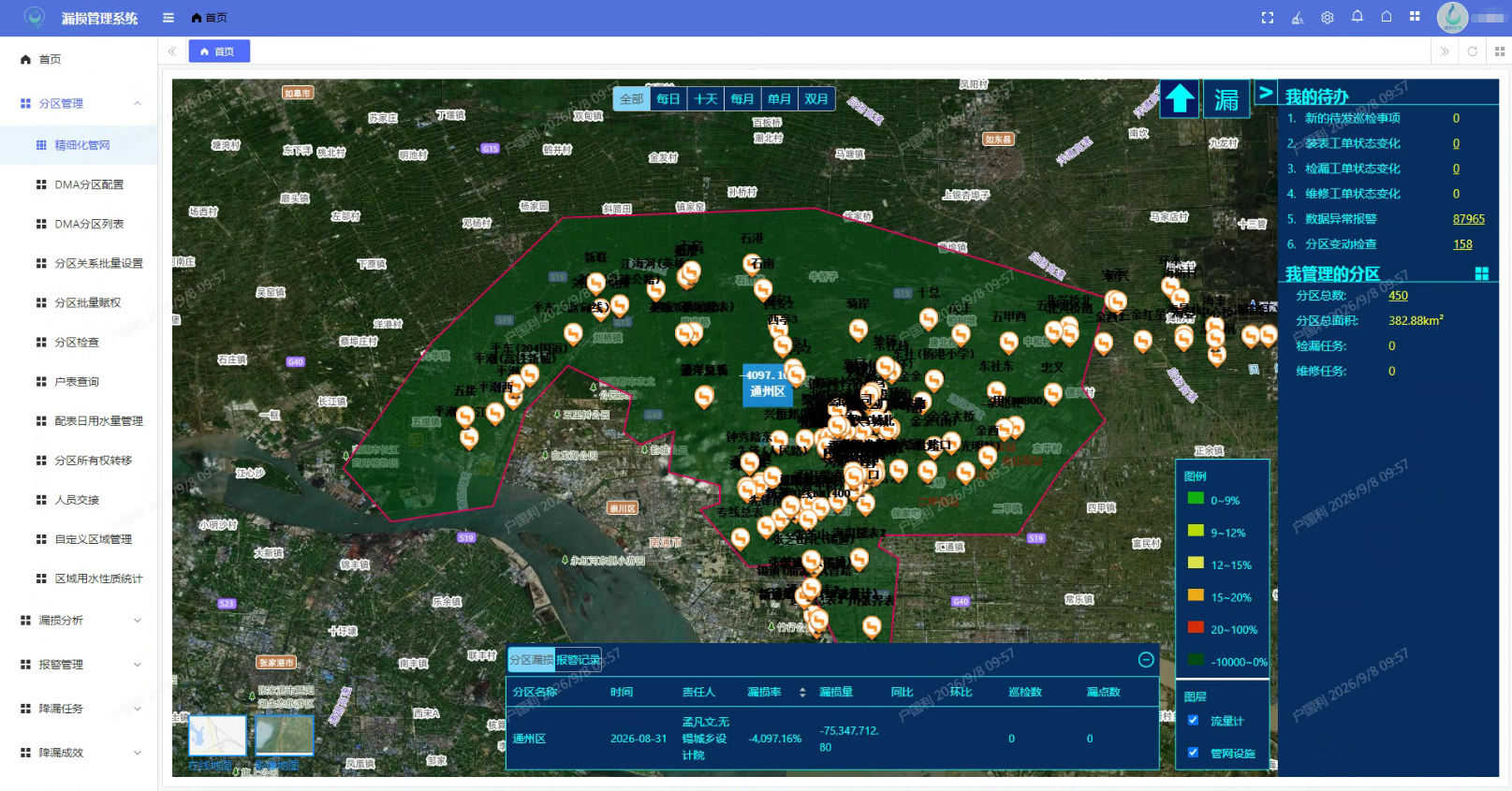Click the 15~20% orange legend swatch
The width and height of the screenshot is (1512, 791).
coord(1196,595)
